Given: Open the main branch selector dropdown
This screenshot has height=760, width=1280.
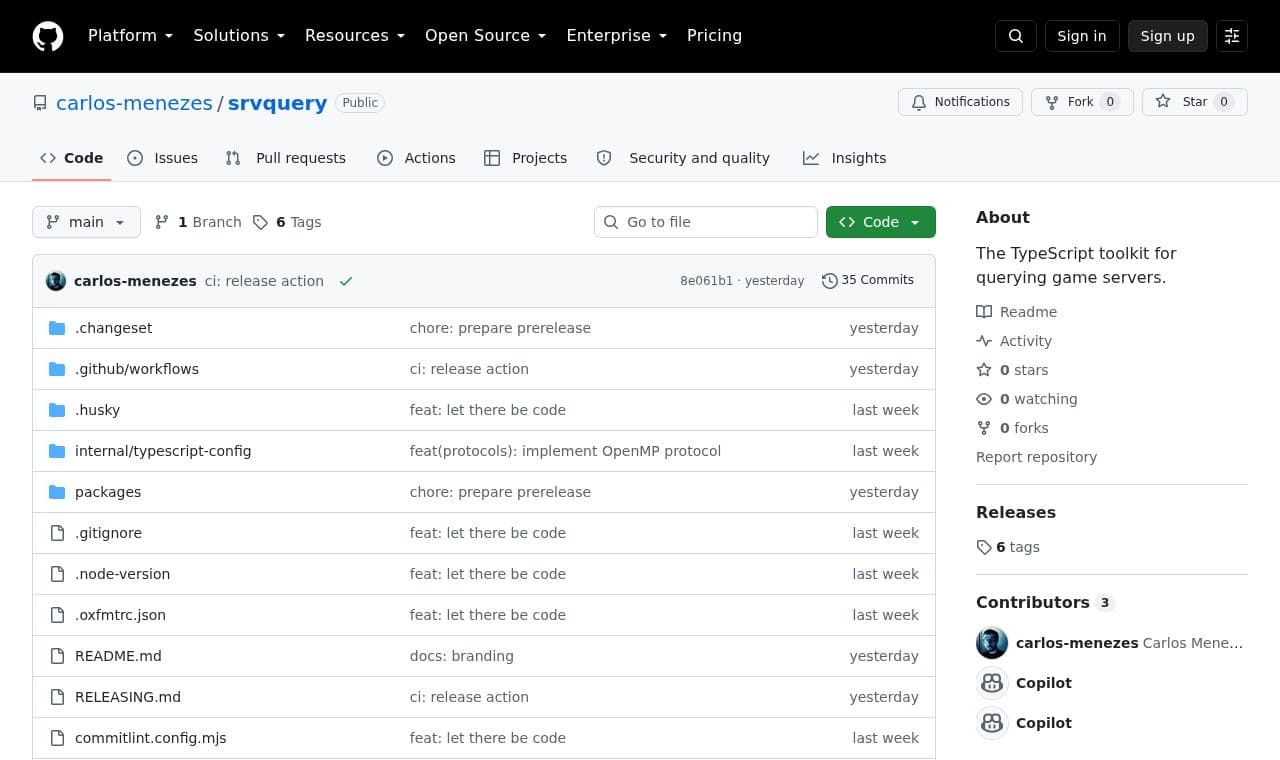Looking at the screenshot, I should (x=86, y=222).
